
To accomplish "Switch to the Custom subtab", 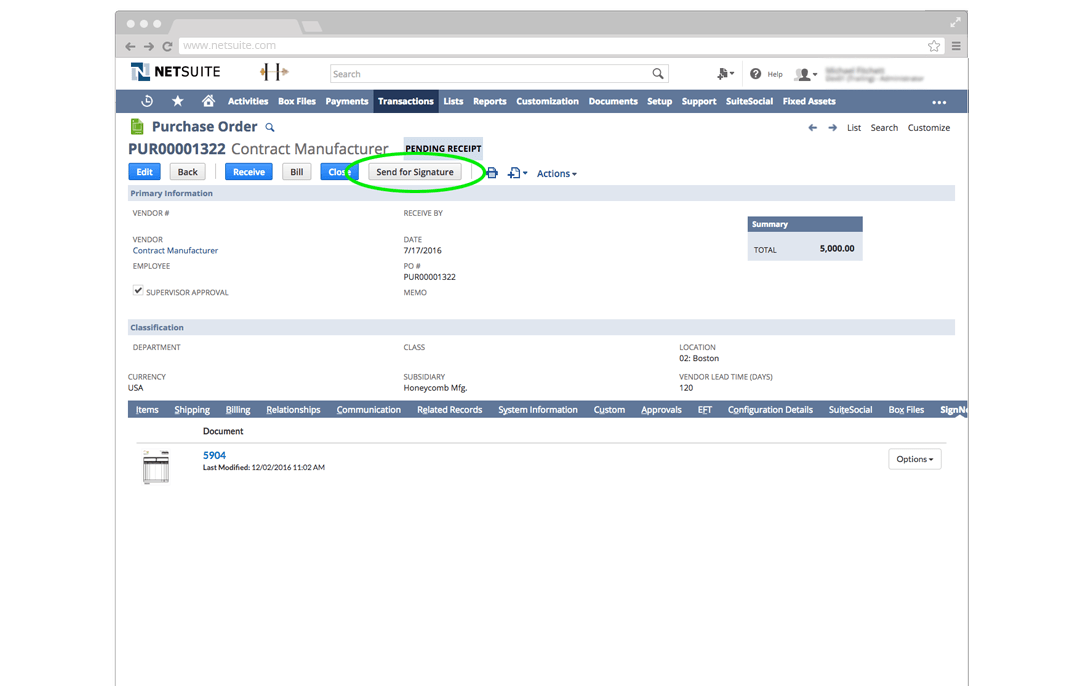I will pyautogui.click(x=610, y=410).
